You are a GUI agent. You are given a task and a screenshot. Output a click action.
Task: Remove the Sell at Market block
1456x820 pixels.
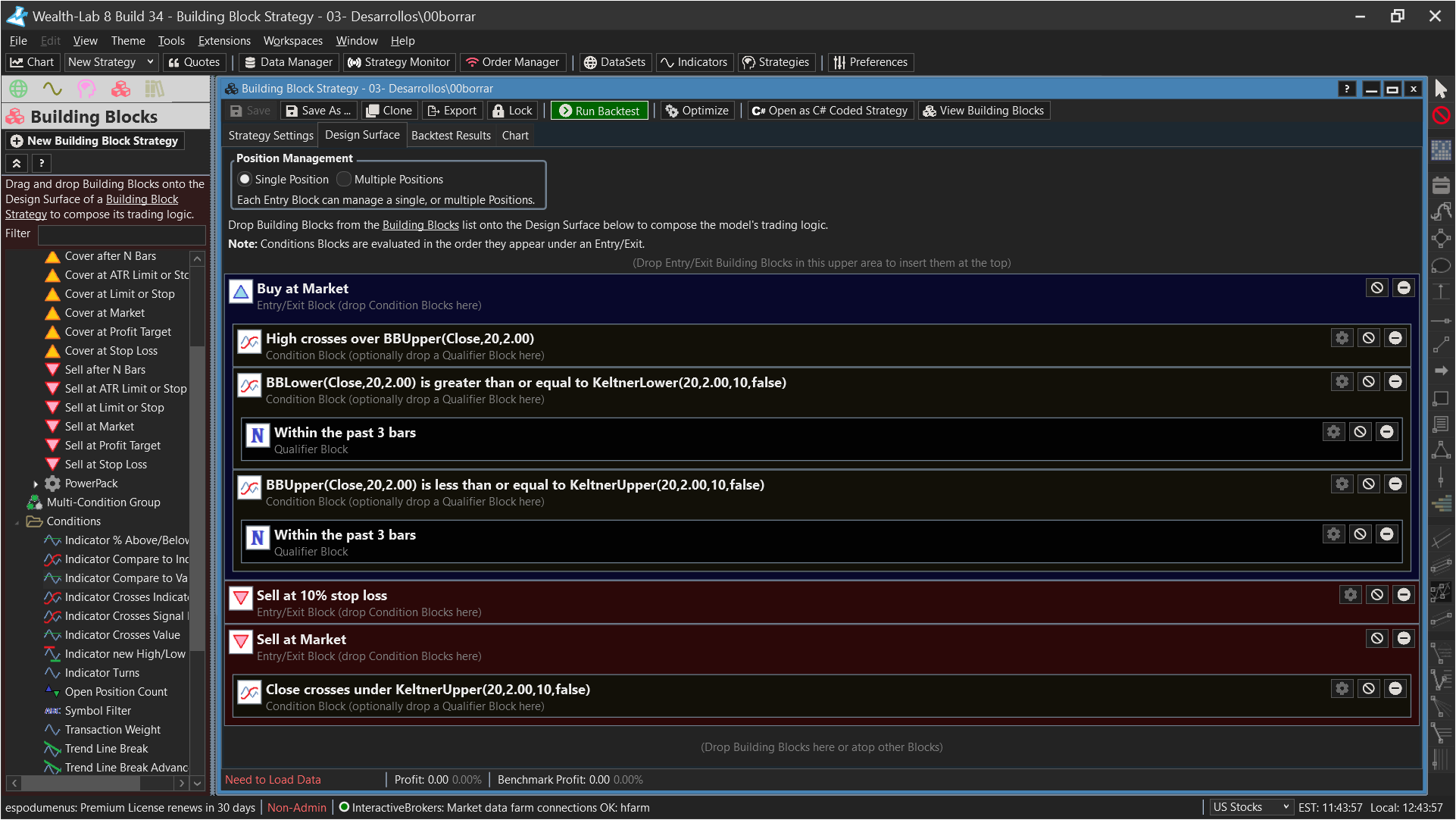tap(1404, 639)
